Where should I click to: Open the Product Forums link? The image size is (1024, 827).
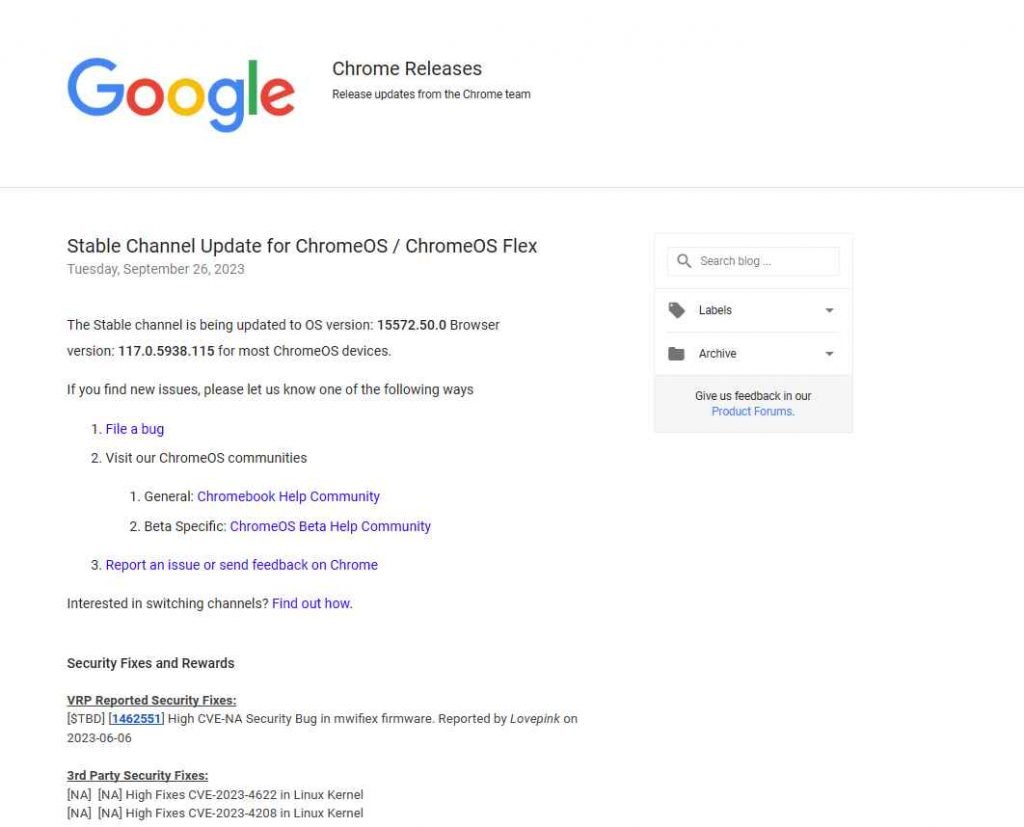tap(753, 411)
